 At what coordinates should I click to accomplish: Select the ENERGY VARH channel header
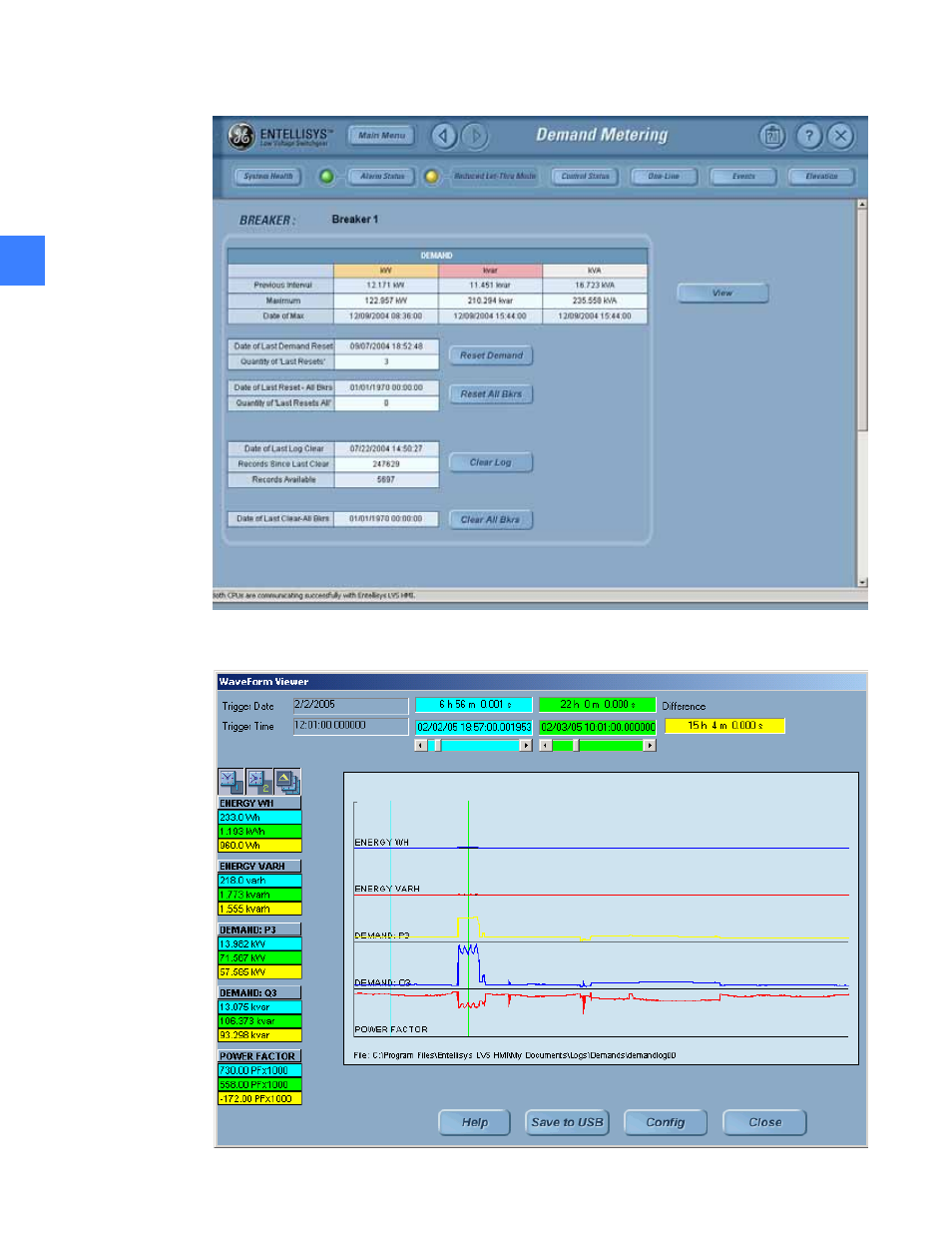[259, 867]
